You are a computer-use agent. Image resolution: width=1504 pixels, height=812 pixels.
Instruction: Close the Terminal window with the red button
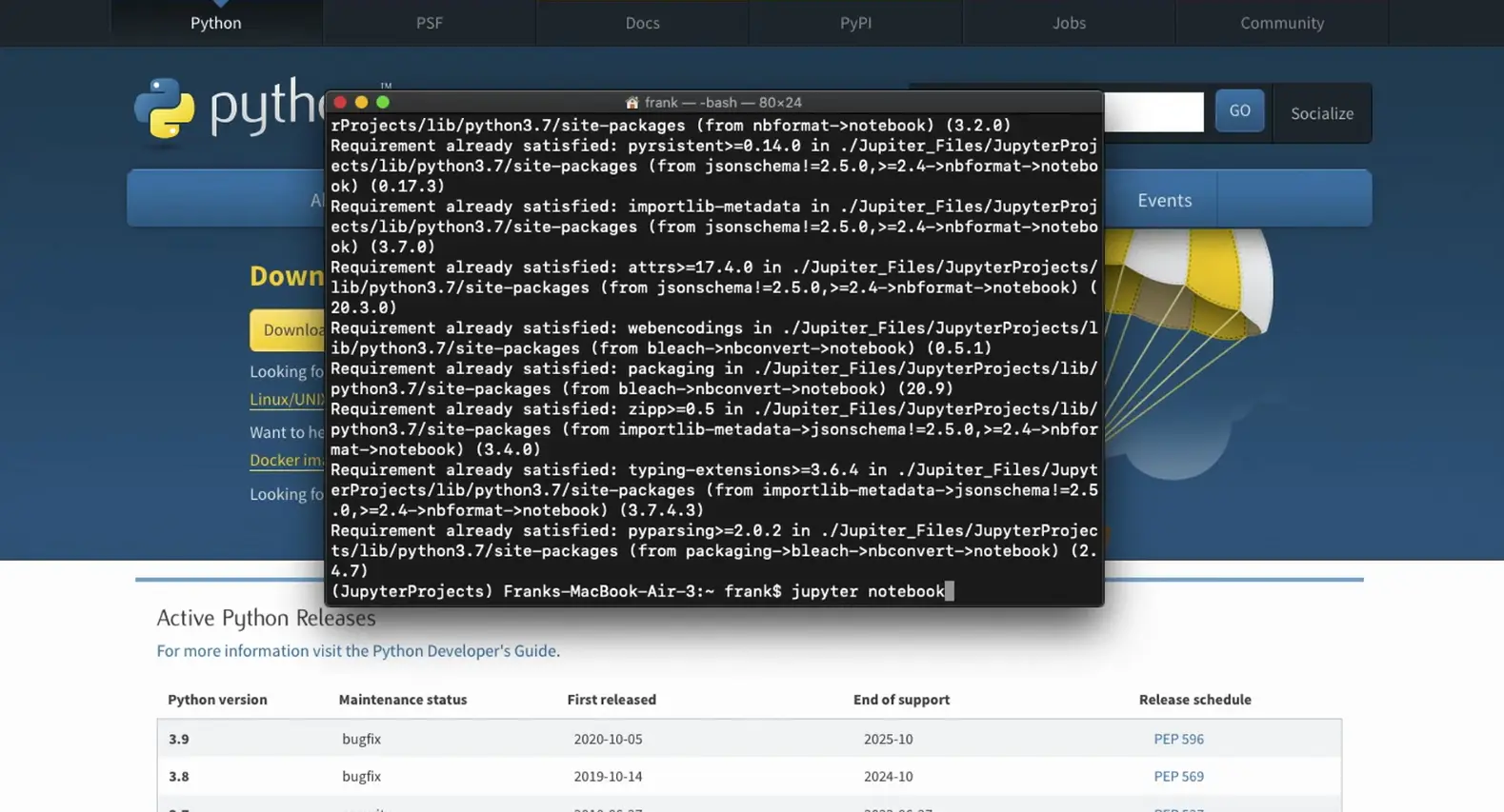[x=340, y=102]
